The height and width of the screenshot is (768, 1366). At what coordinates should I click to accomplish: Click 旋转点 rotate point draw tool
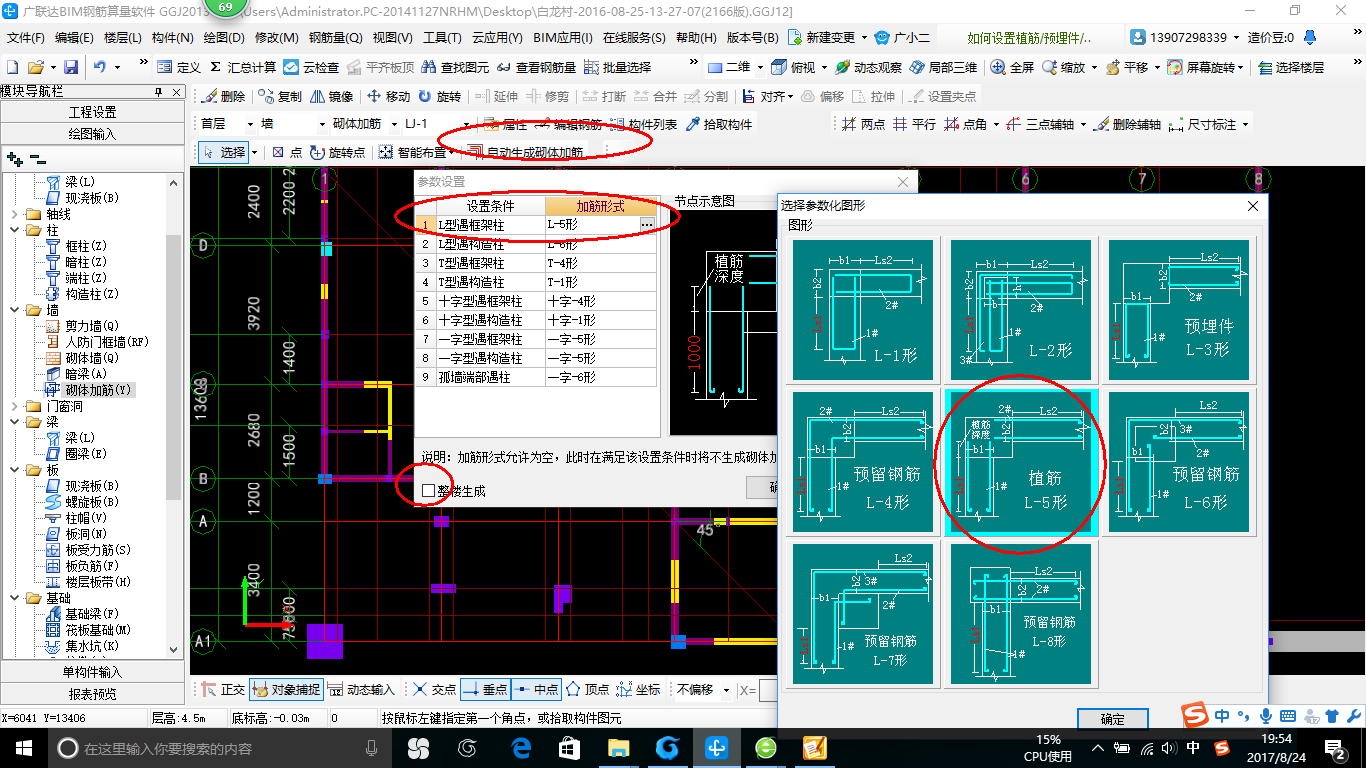click(337, 152)
